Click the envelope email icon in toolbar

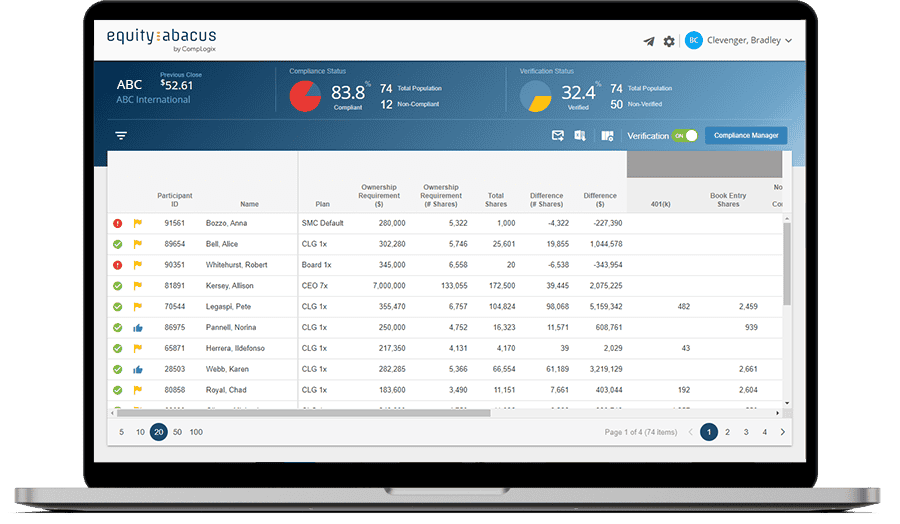(557, 135)
